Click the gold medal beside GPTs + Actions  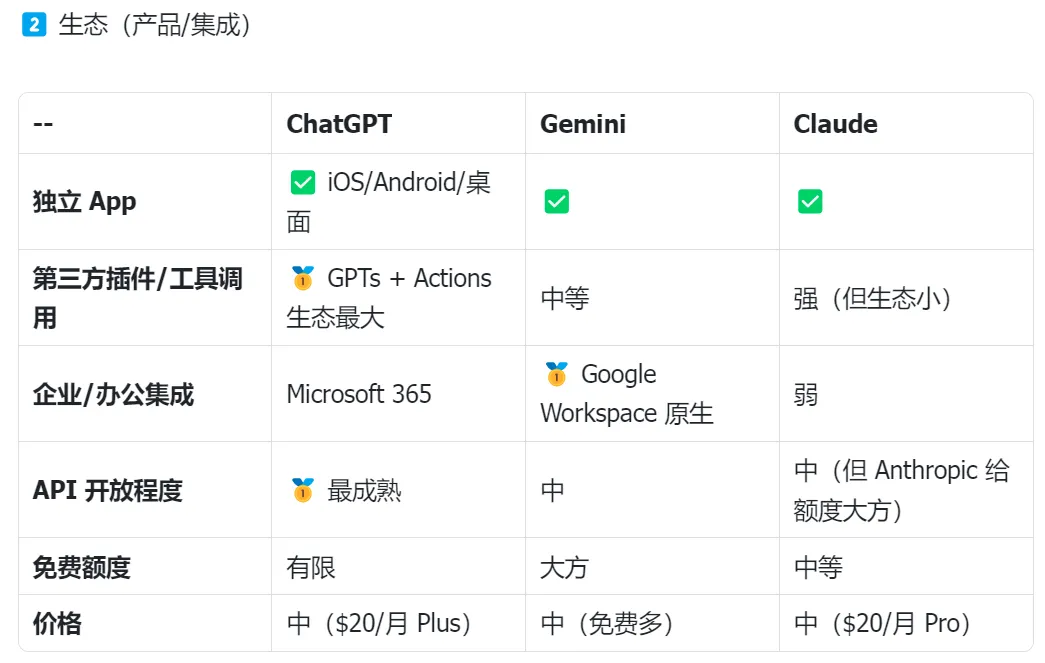303,279
